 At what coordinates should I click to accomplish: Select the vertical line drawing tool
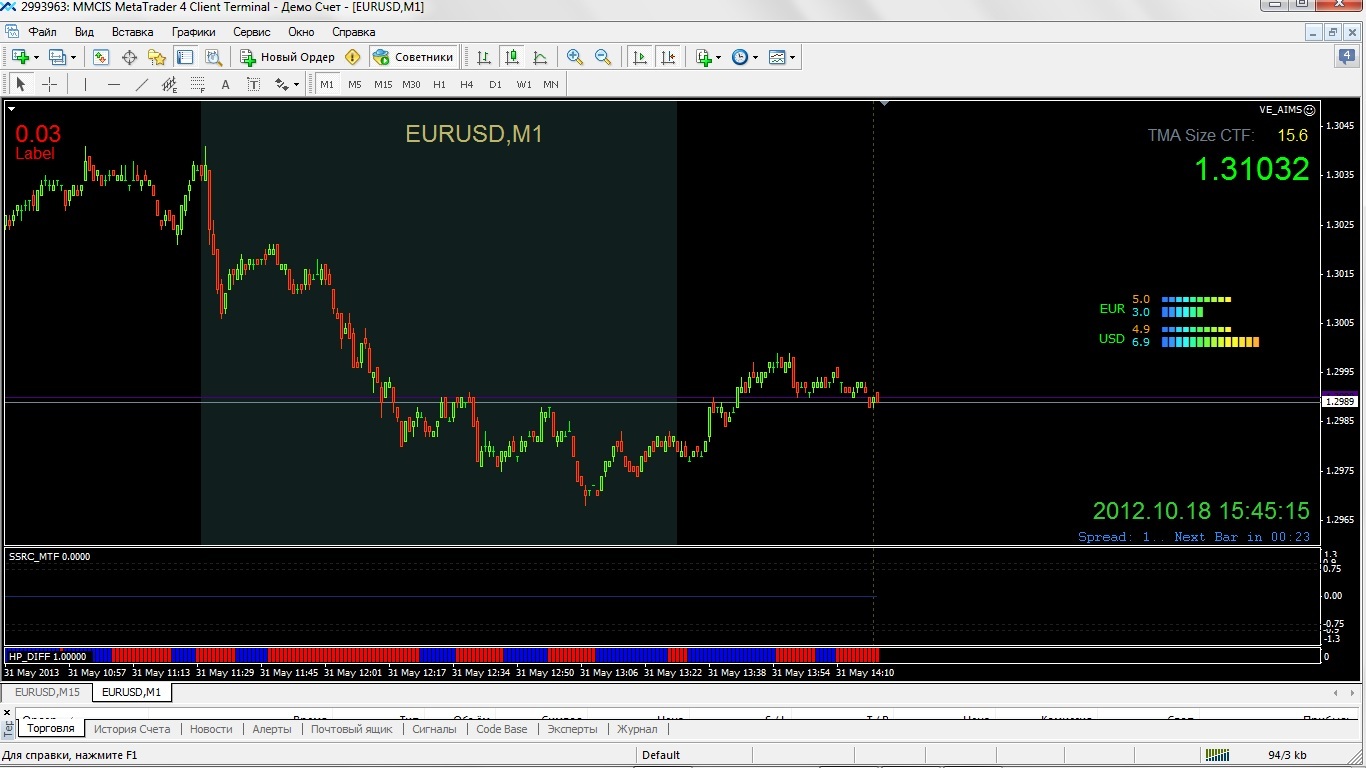(x=85, y=84)
